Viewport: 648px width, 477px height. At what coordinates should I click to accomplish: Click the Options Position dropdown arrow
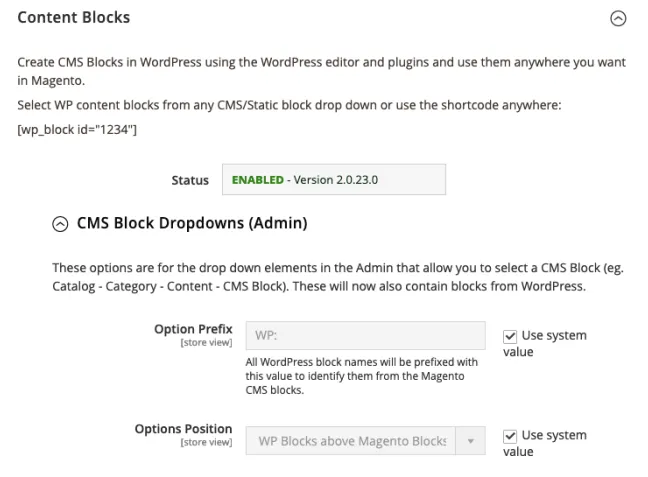point(470,440)
